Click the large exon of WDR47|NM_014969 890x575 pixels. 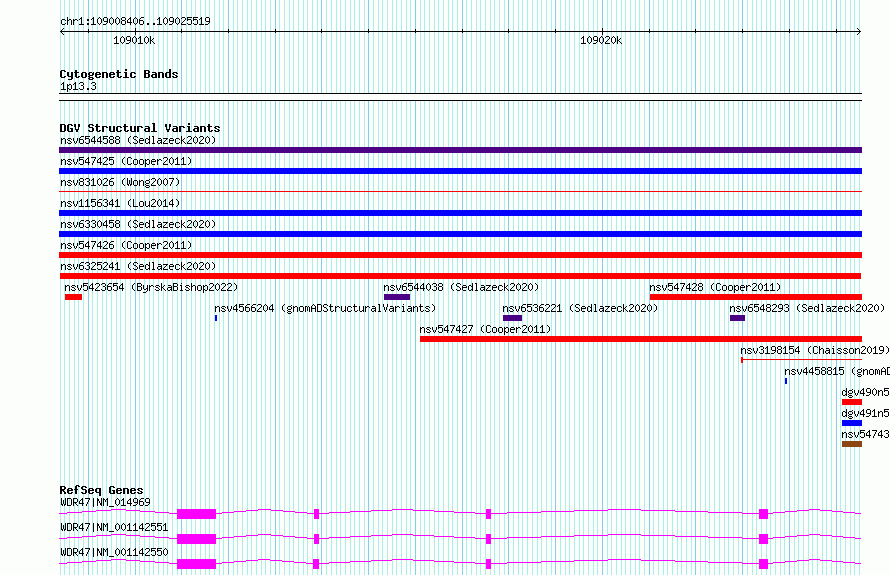(196, 514)
